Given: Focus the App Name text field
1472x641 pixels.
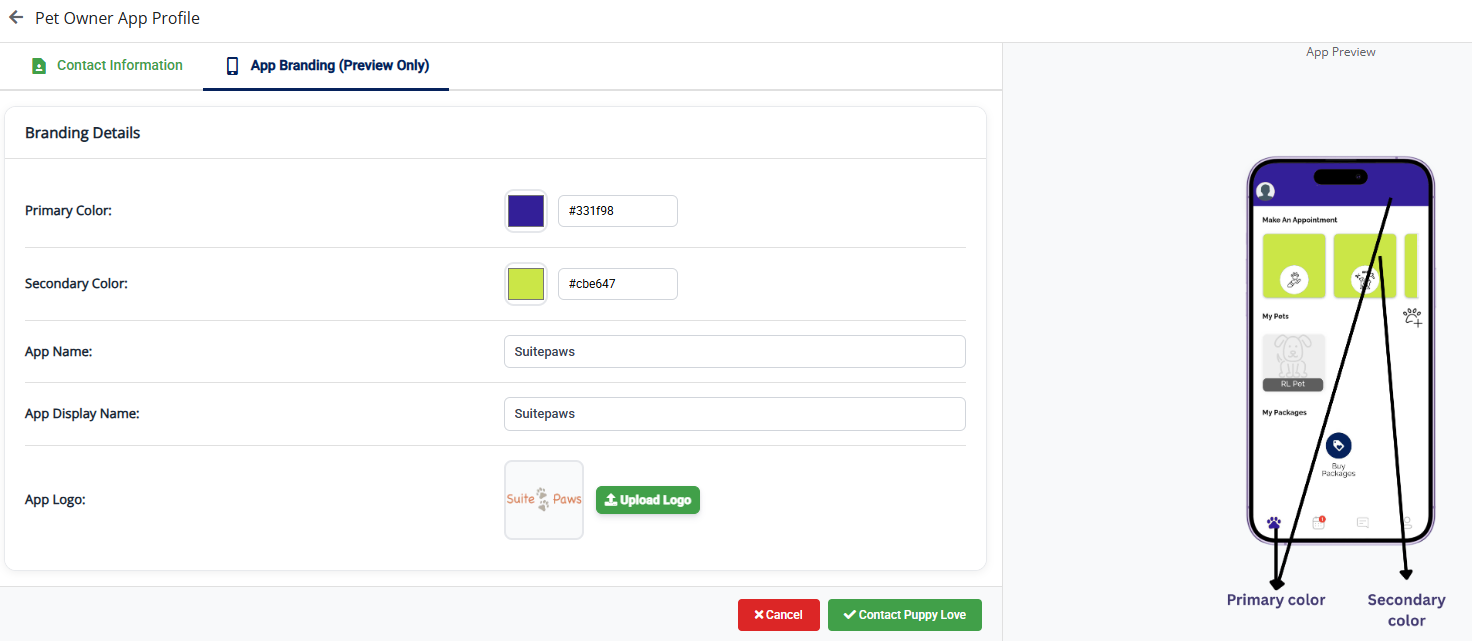Looking at the screenshot, I should (x=734, y=352).
